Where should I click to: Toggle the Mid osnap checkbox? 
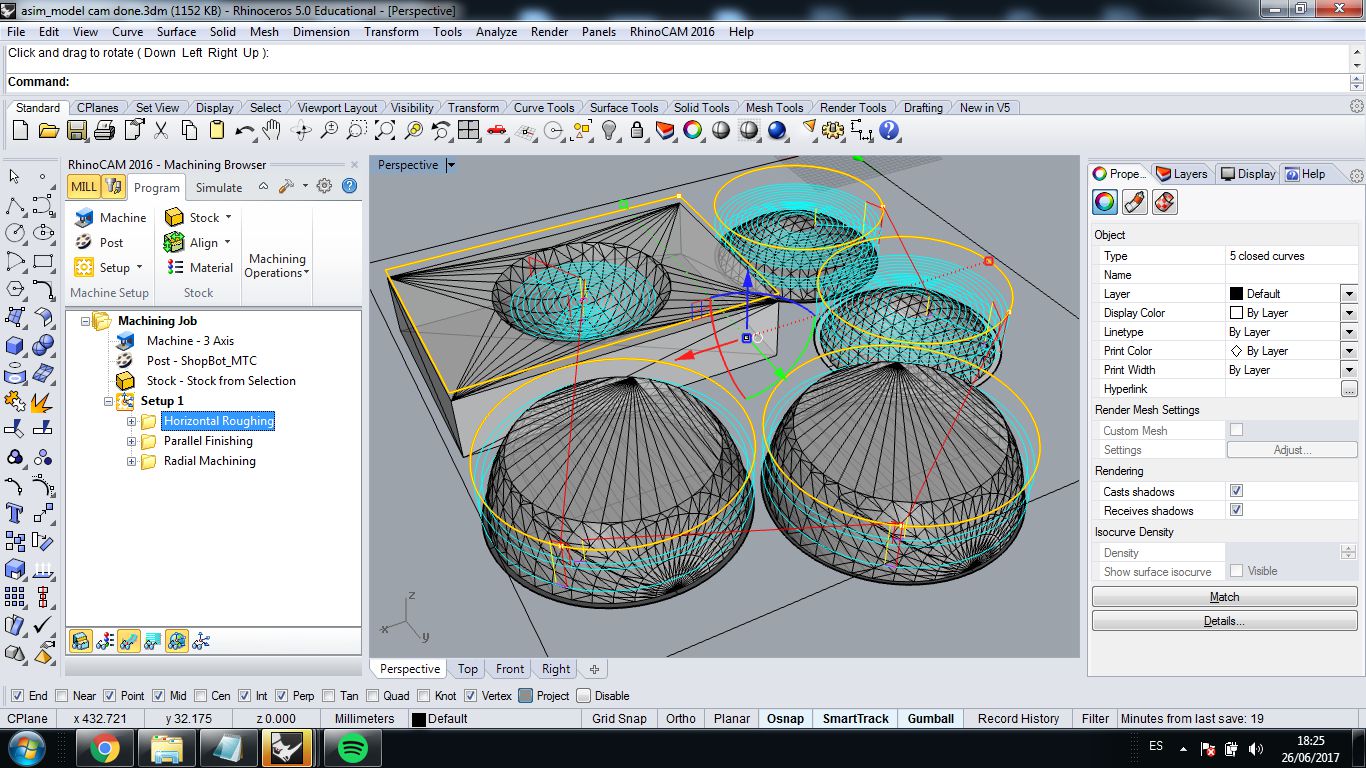159,696
